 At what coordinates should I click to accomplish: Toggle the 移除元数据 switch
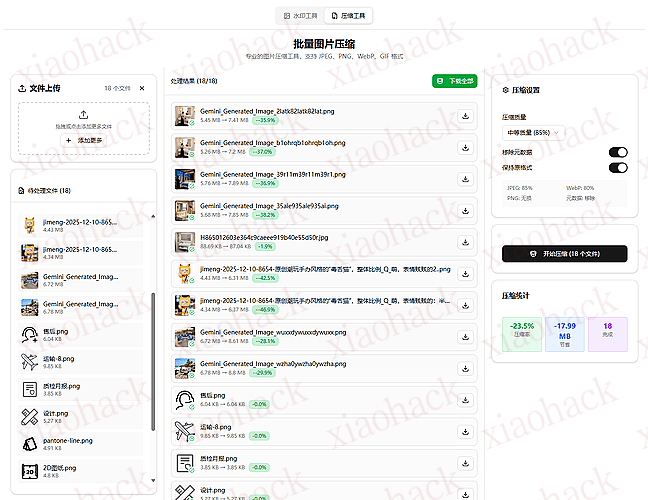pos(618,153)
